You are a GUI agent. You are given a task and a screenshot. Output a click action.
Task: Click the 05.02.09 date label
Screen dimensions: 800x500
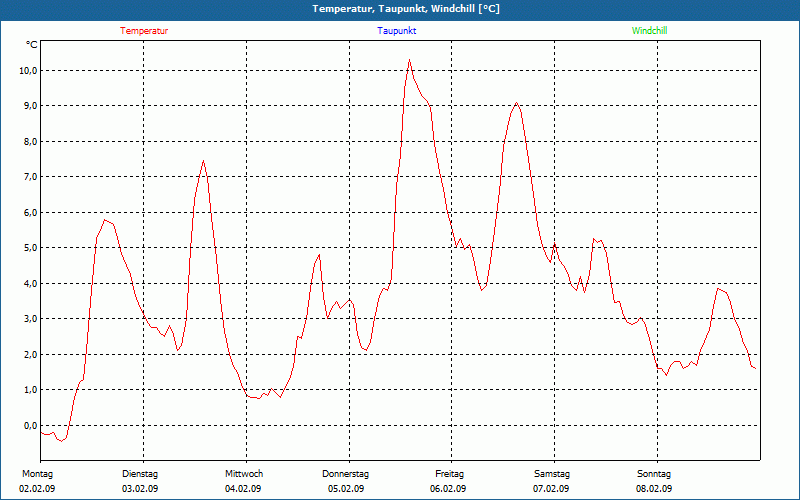pos(346,489)
